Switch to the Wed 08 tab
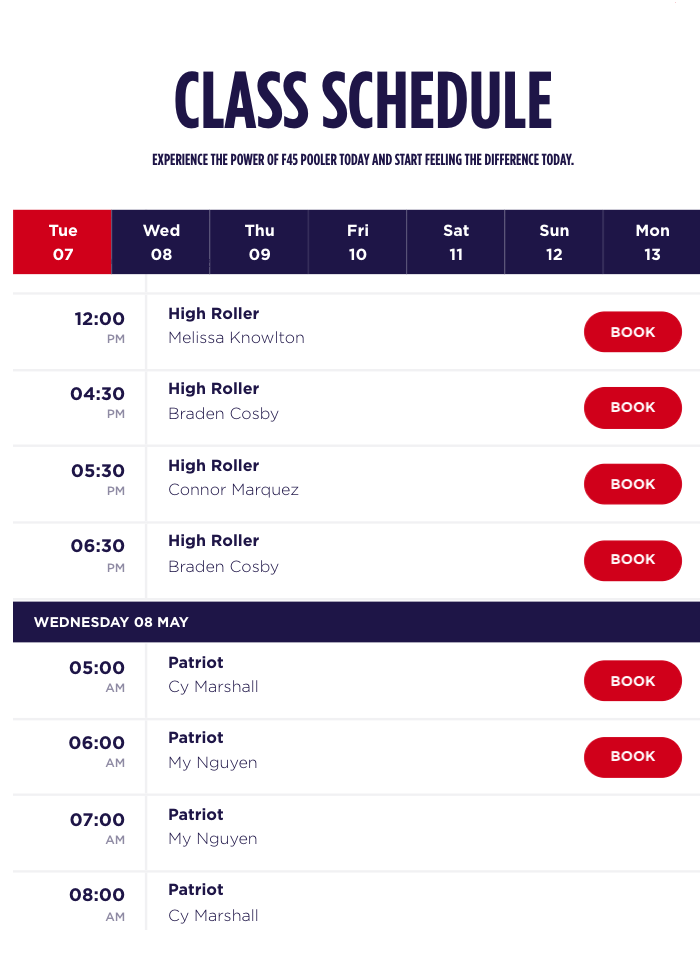700x980 pixels. click(x=160, y=241)
